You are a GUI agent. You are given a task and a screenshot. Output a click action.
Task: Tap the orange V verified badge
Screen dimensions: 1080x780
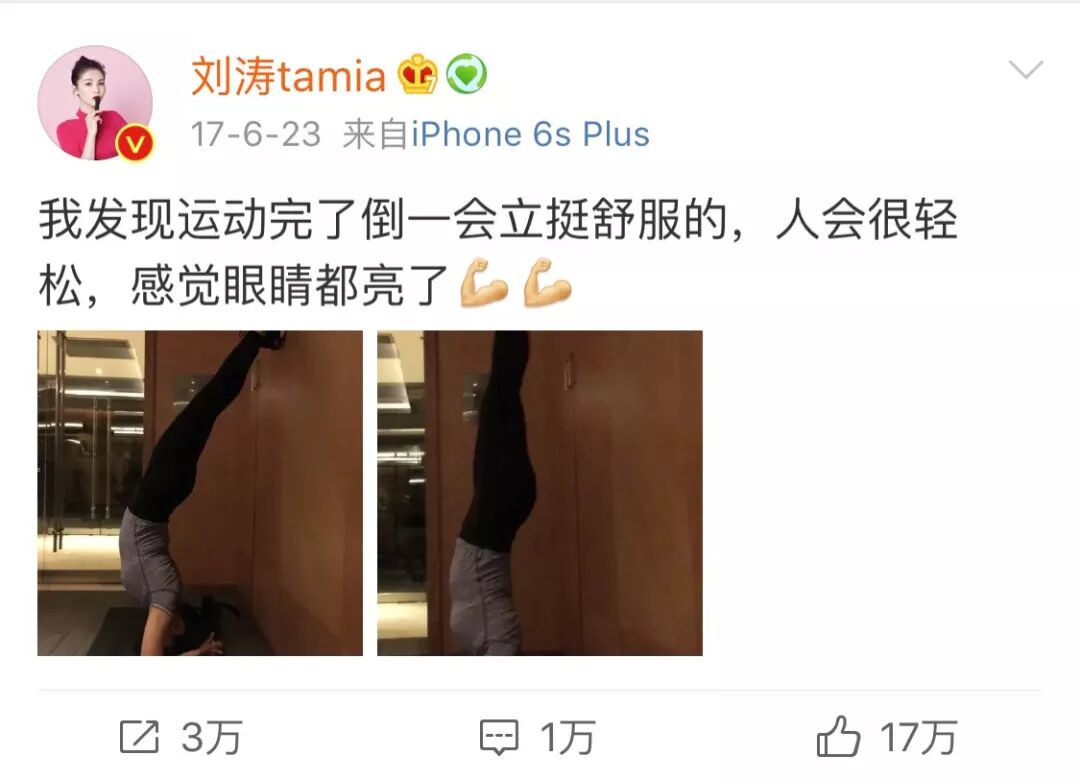pyautogui.click(x=136, y=143)
